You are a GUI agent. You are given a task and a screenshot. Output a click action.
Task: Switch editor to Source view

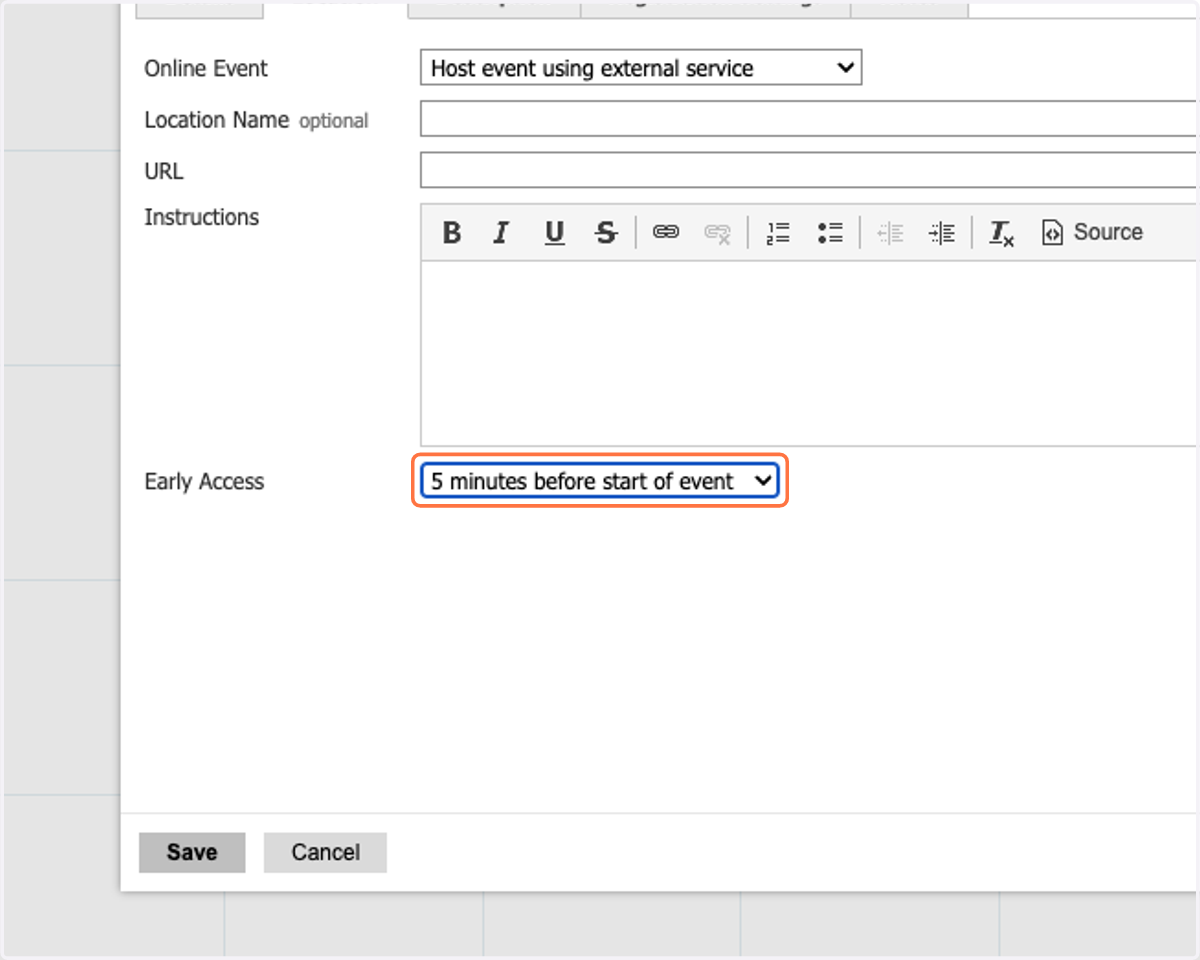tap(1092, 233)
